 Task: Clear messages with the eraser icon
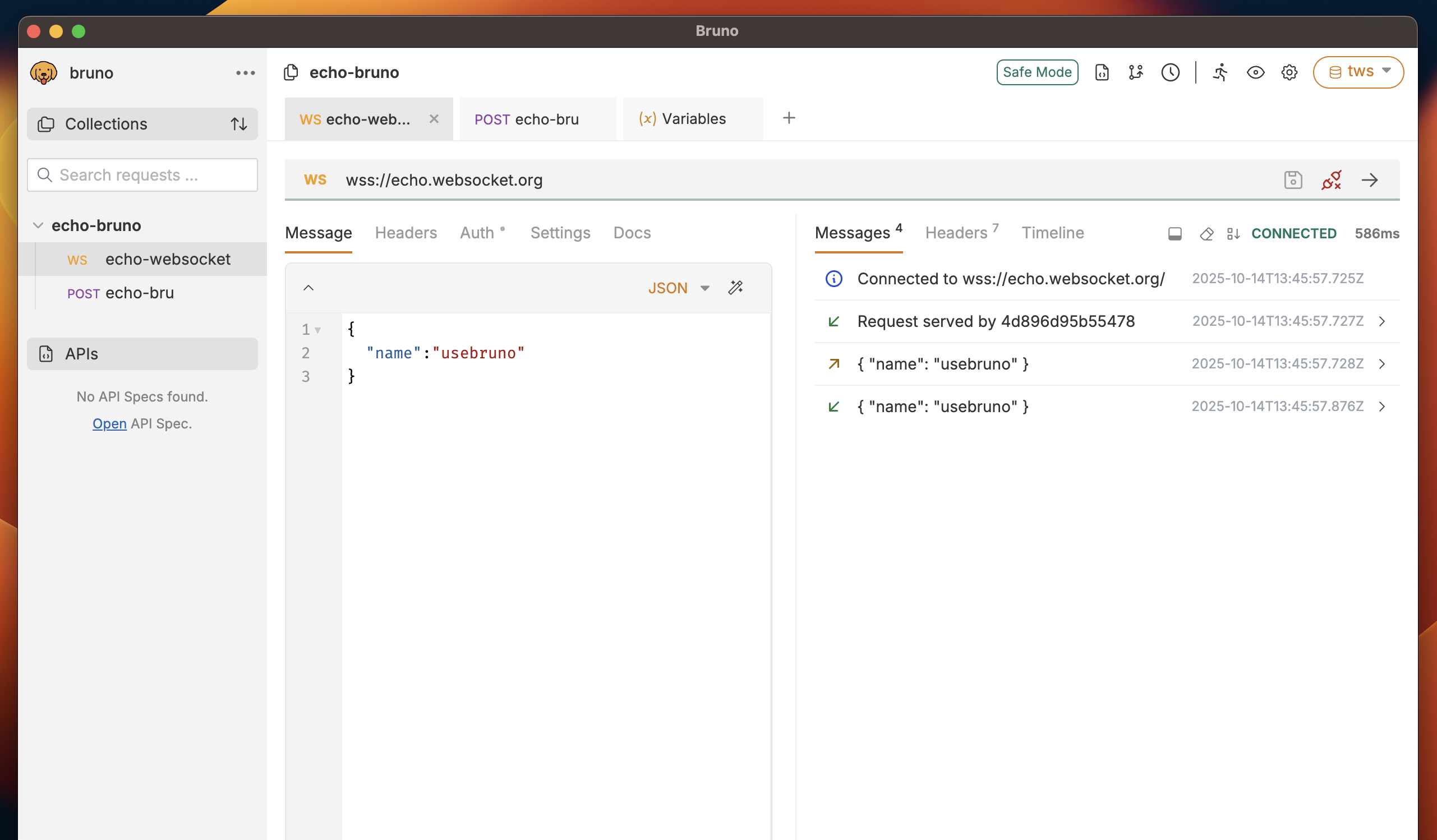1206,234
